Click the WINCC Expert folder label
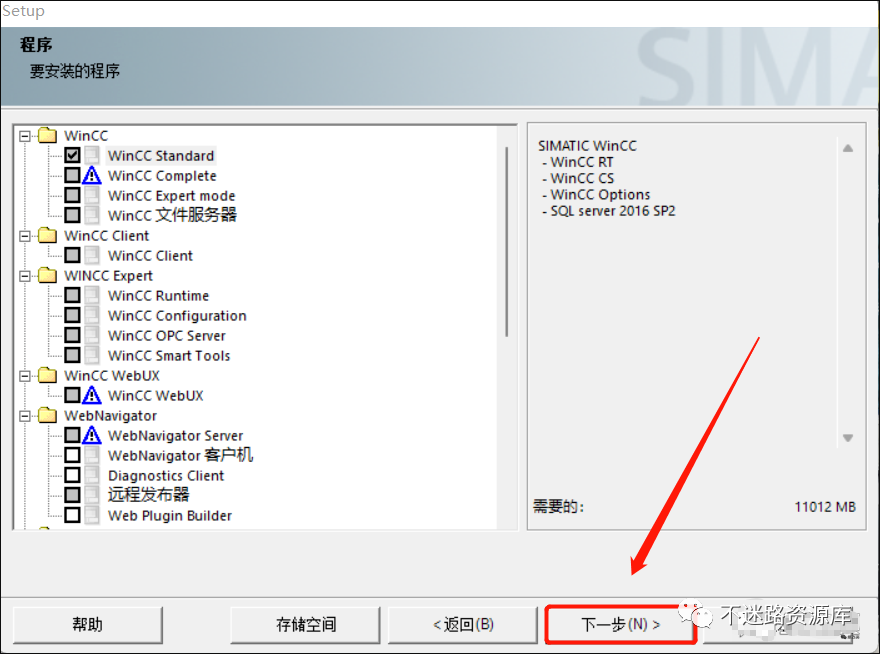 pos(108,276)
